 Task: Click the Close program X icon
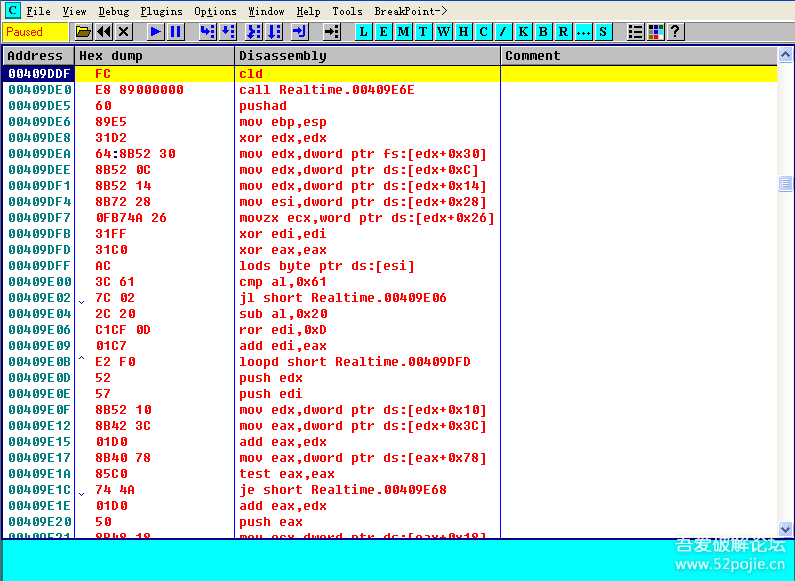click(124, 32)
